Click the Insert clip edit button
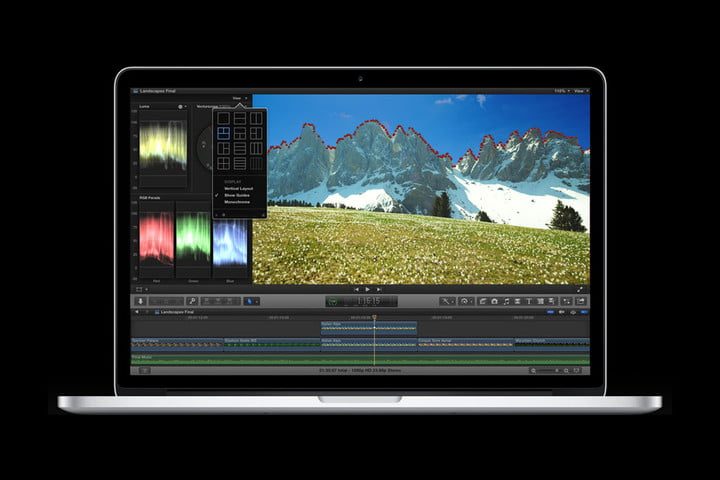This screenshot has width=720, height=480. [x=219, y=301]
